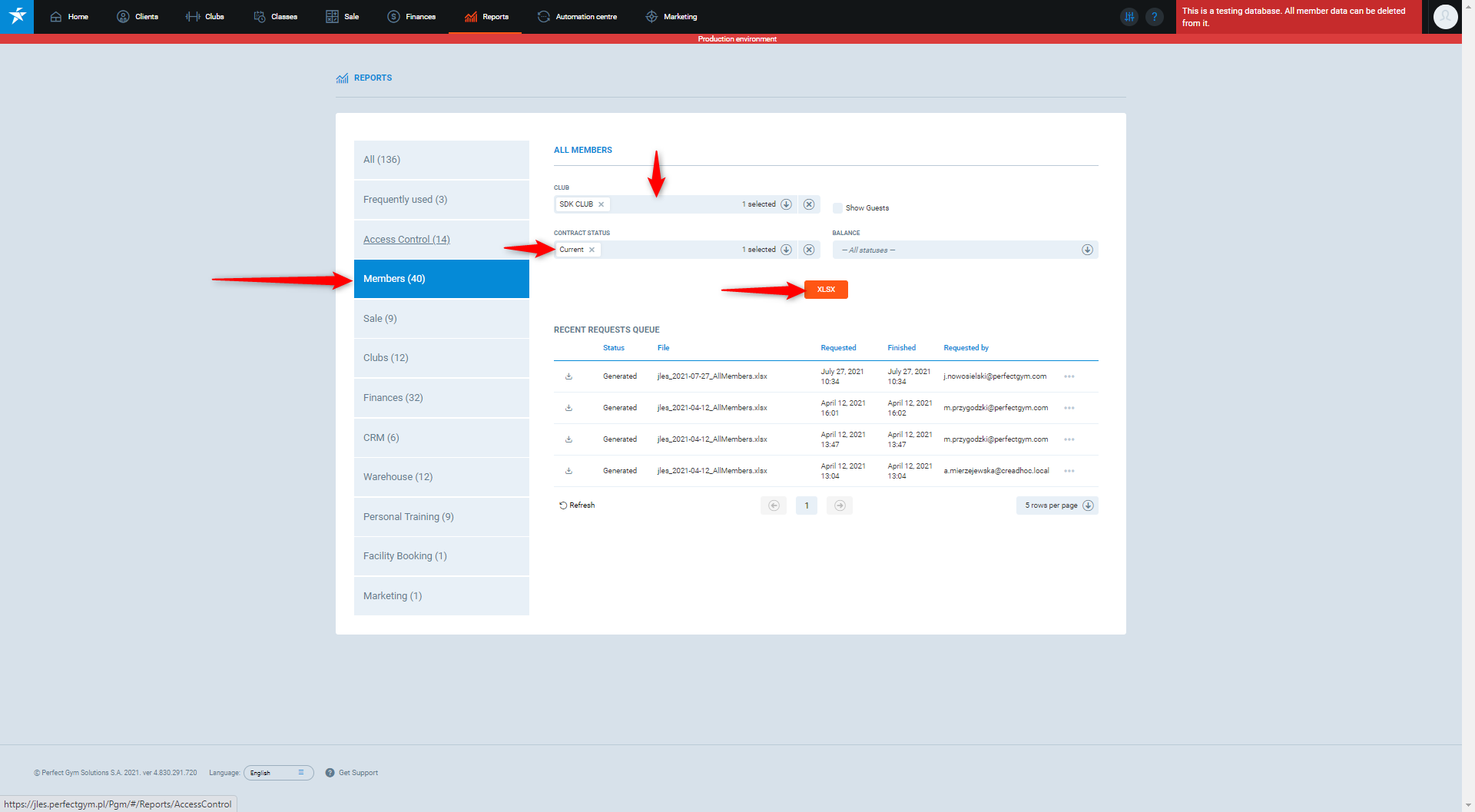Open the Language selection dropdown
The height and width of the screenshot is (812, 1475).
(x=278, y=773)
